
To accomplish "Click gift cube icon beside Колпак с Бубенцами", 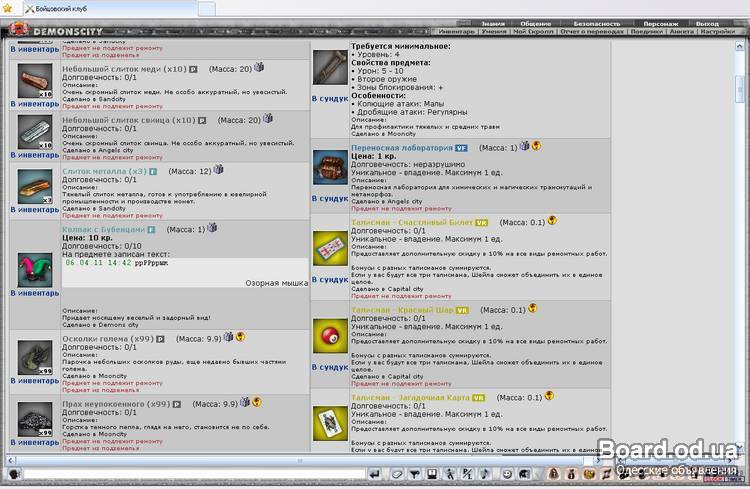I will pyautogui.click(x=212, y=227).
